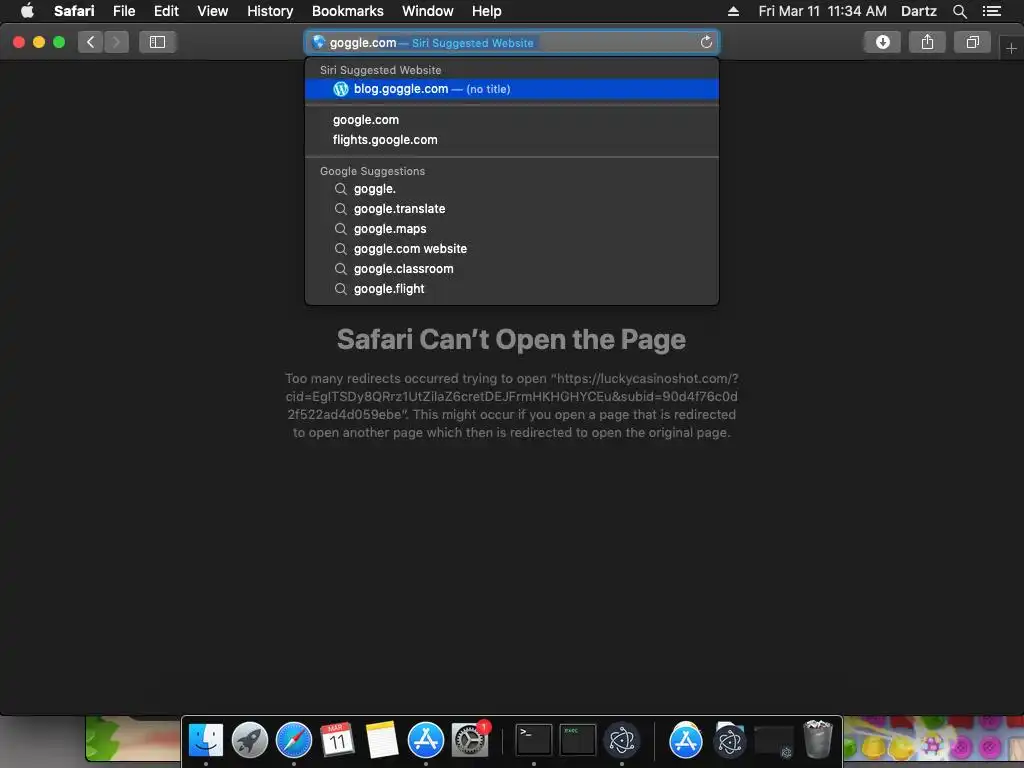1024x768 pixels.
Task: Select the google.flight search suggestion
Action: (512, 289)
